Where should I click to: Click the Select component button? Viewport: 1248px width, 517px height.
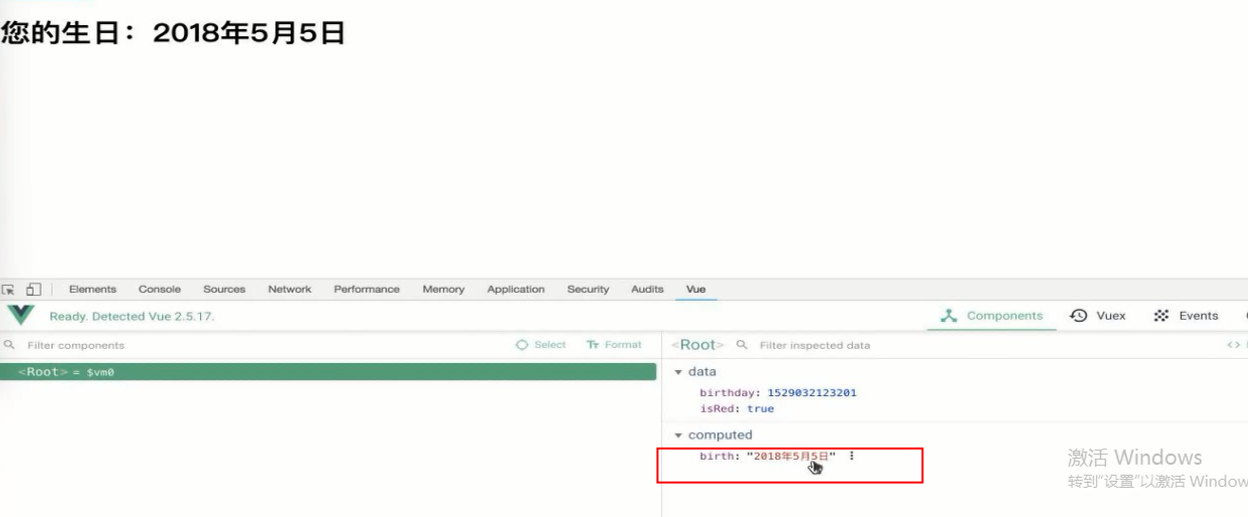[541, 345]
